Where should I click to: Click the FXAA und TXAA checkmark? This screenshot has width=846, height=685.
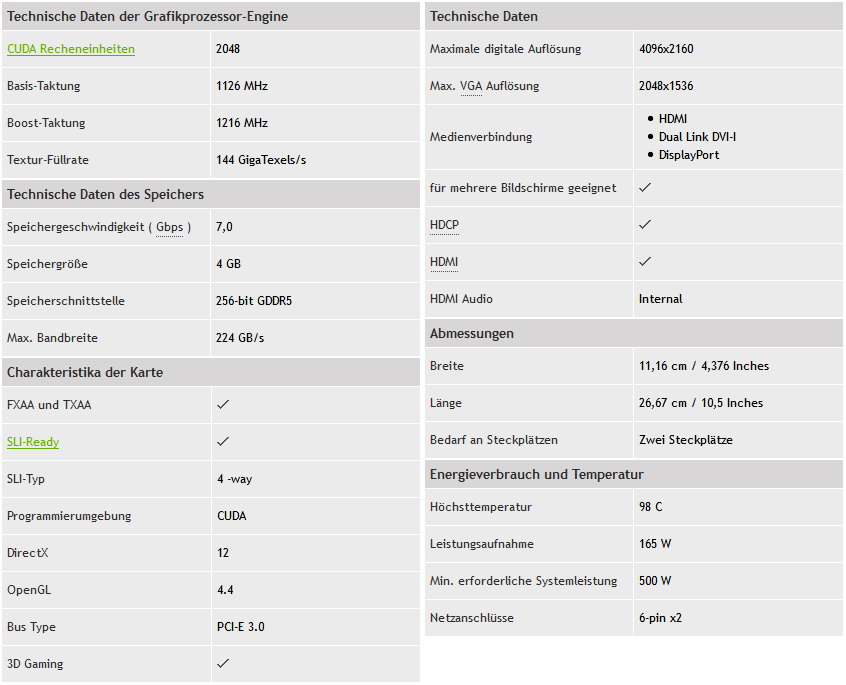(x=223, y=405)
